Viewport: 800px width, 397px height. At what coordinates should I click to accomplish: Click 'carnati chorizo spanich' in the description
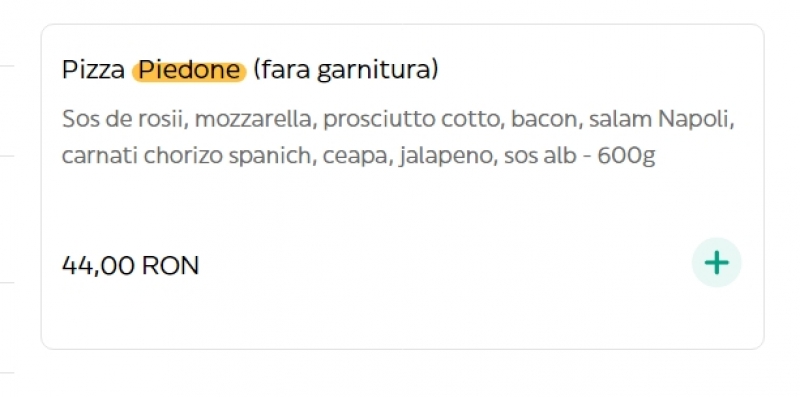187,156
